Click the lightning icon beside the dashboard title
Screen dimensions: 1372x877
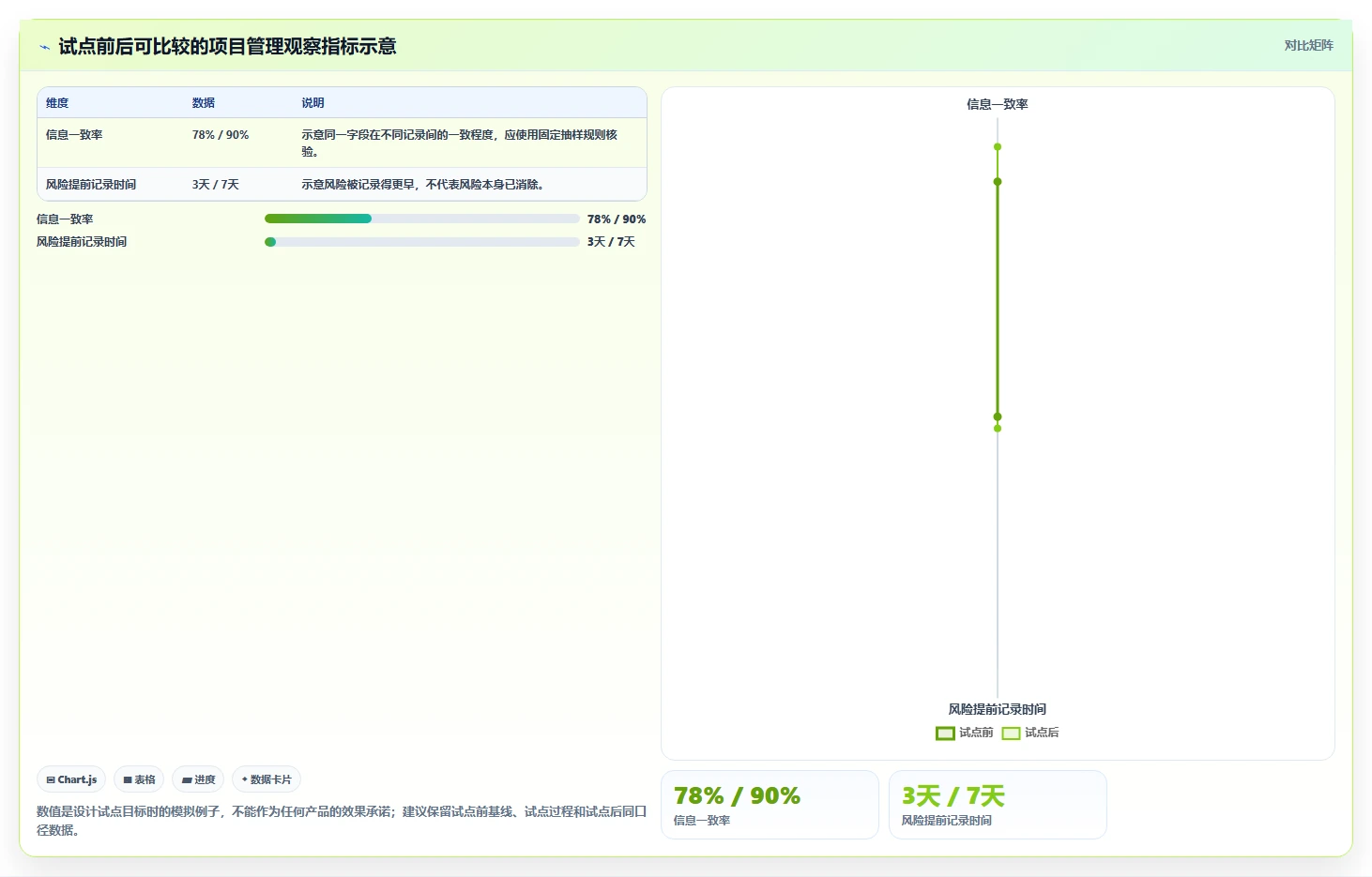click(44, 47)
